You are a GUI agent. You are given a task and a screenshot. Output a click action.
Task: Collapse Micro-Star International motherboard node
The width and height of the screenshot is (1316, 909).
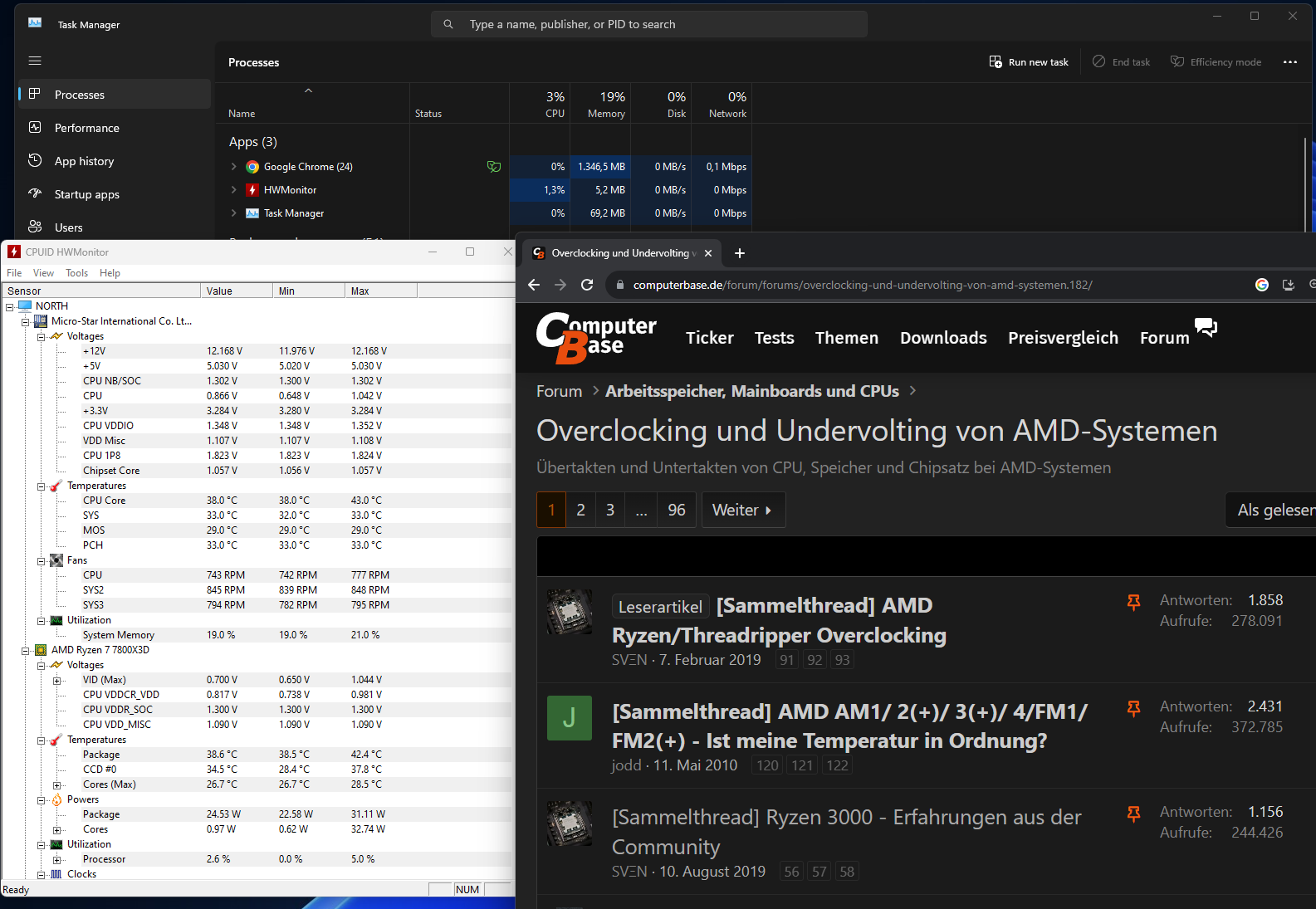pyautogui.click(x=25, y=321)
